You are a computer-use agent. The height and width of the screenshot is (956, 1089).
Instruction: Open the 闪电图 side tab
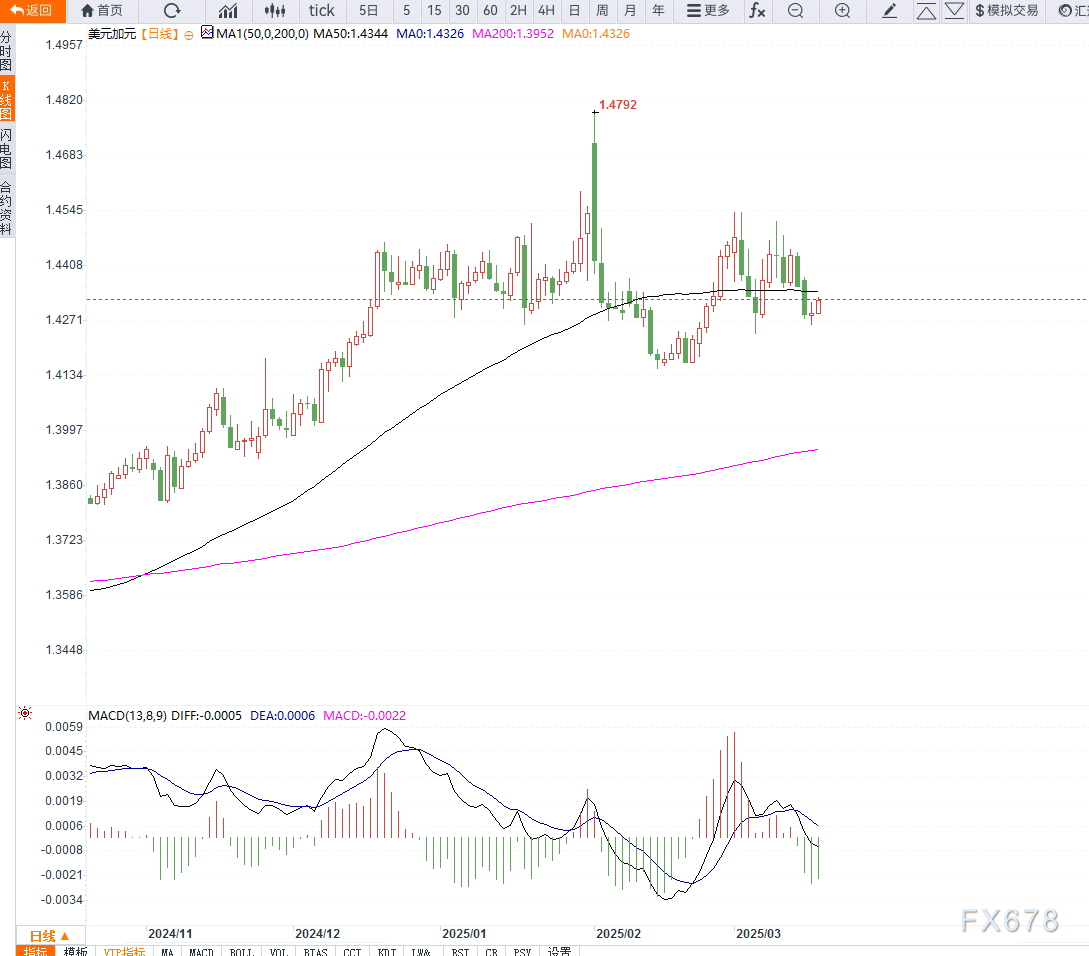[6, 148]
